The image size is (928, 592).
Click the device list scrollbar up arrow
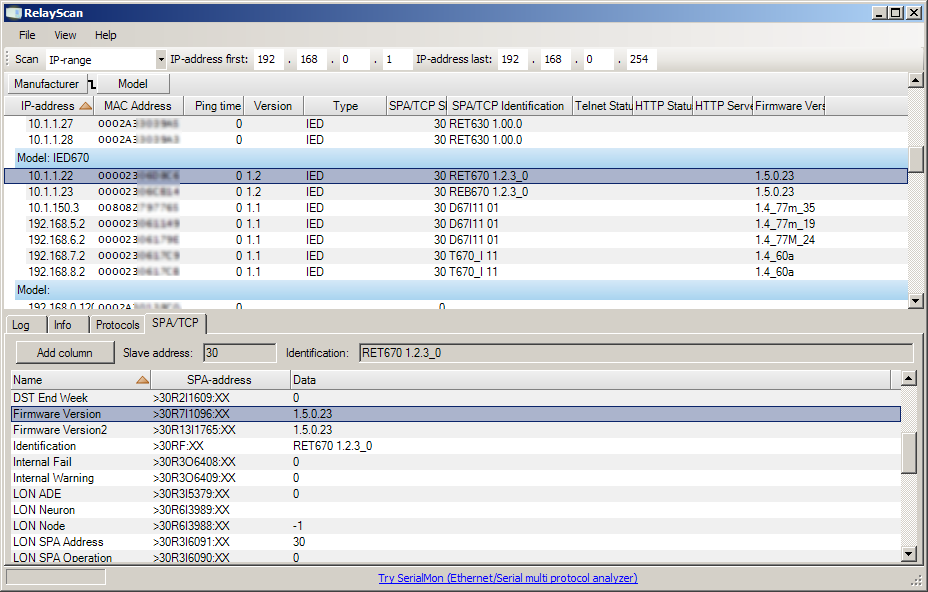(x=916, y=80)
